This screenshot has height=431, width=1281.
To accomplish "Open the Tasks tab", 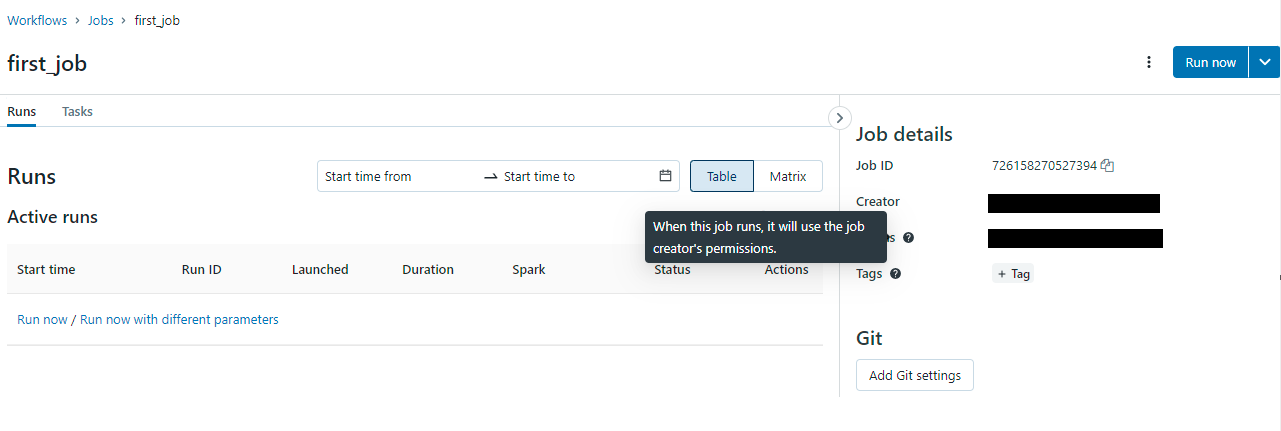I will (x=77, y=112).
